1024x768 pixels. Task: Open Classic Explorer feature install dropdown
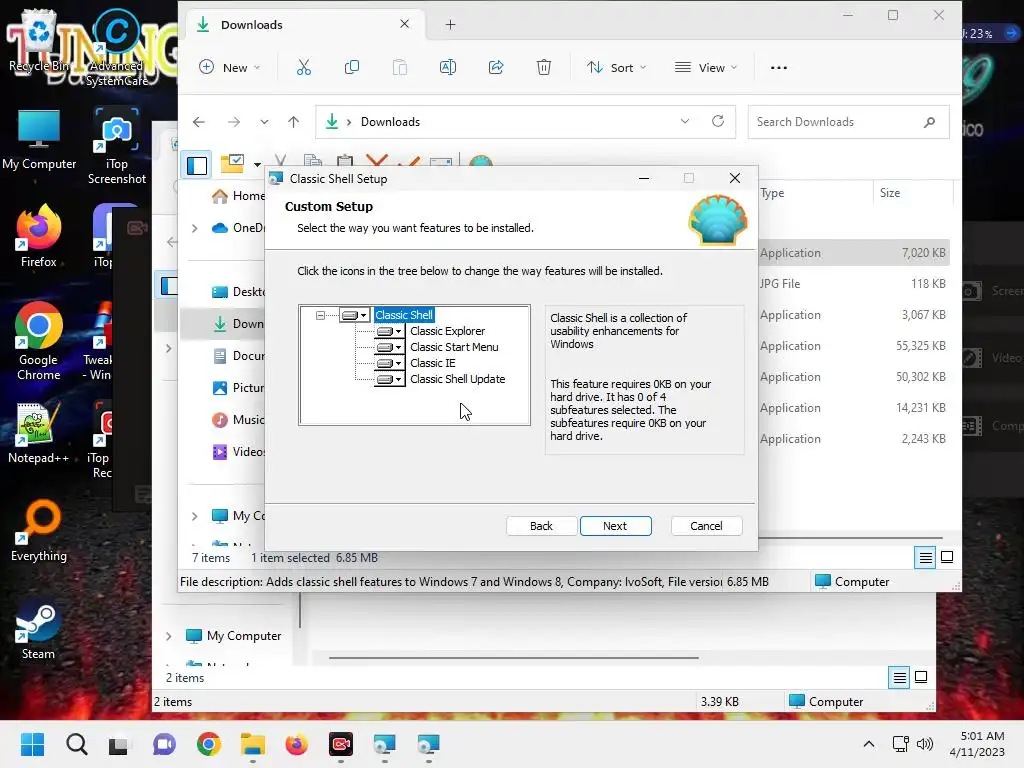(x=389, y=331)
